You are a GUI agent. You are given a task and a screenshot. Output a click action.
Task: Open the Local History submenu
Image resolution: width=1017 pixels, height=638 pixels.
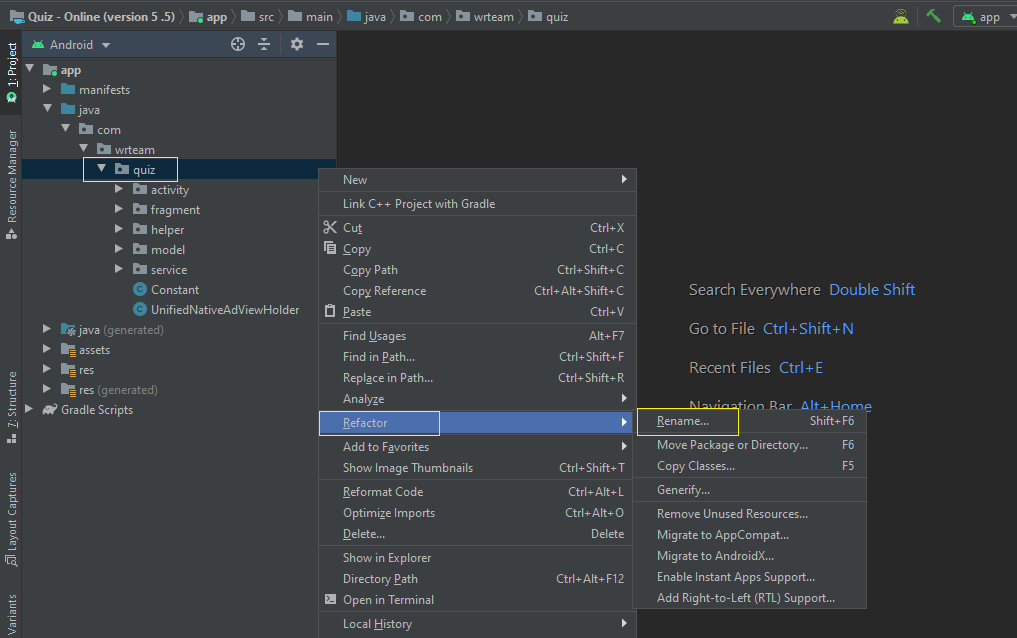[x=477, y=624]
